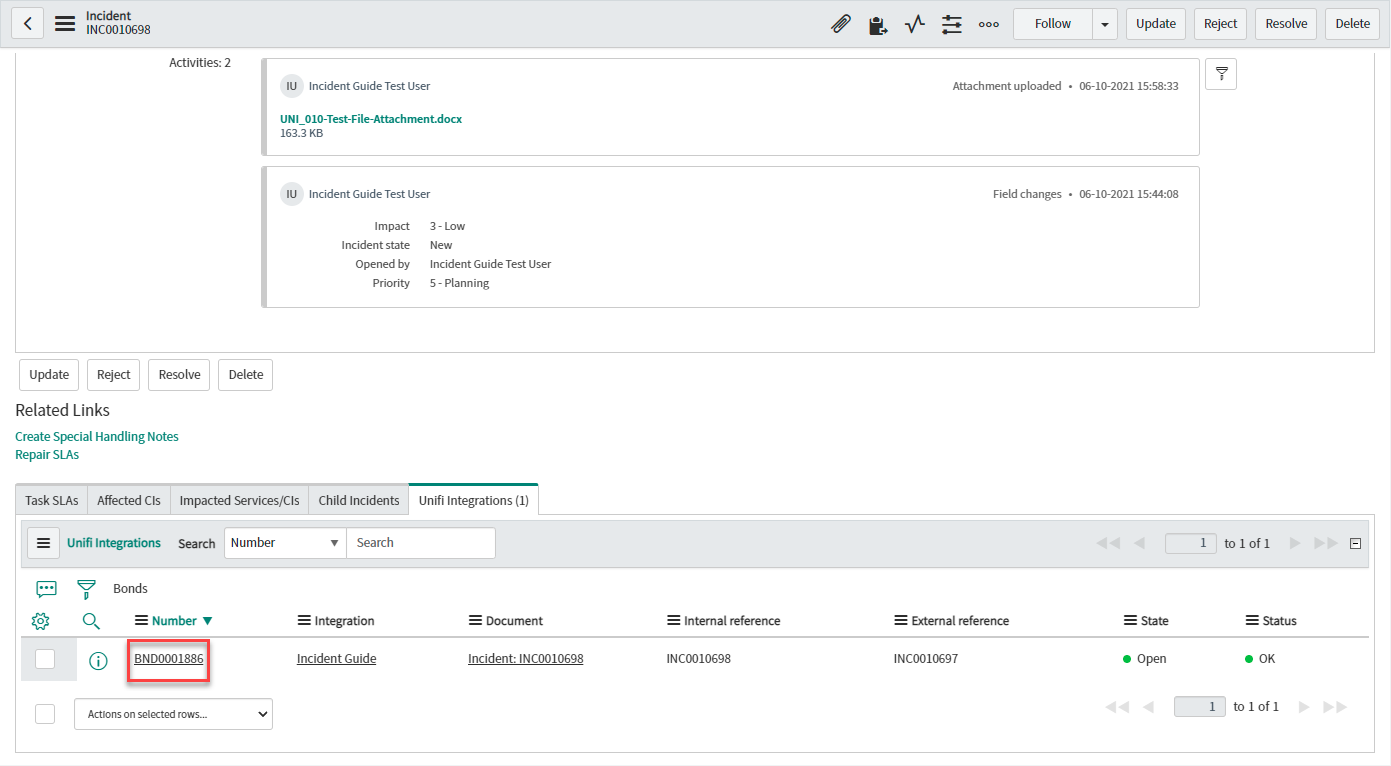The image size is (1391, 766).
Task: Collapse the Unifi Integrations related list
Action: 1356,543
